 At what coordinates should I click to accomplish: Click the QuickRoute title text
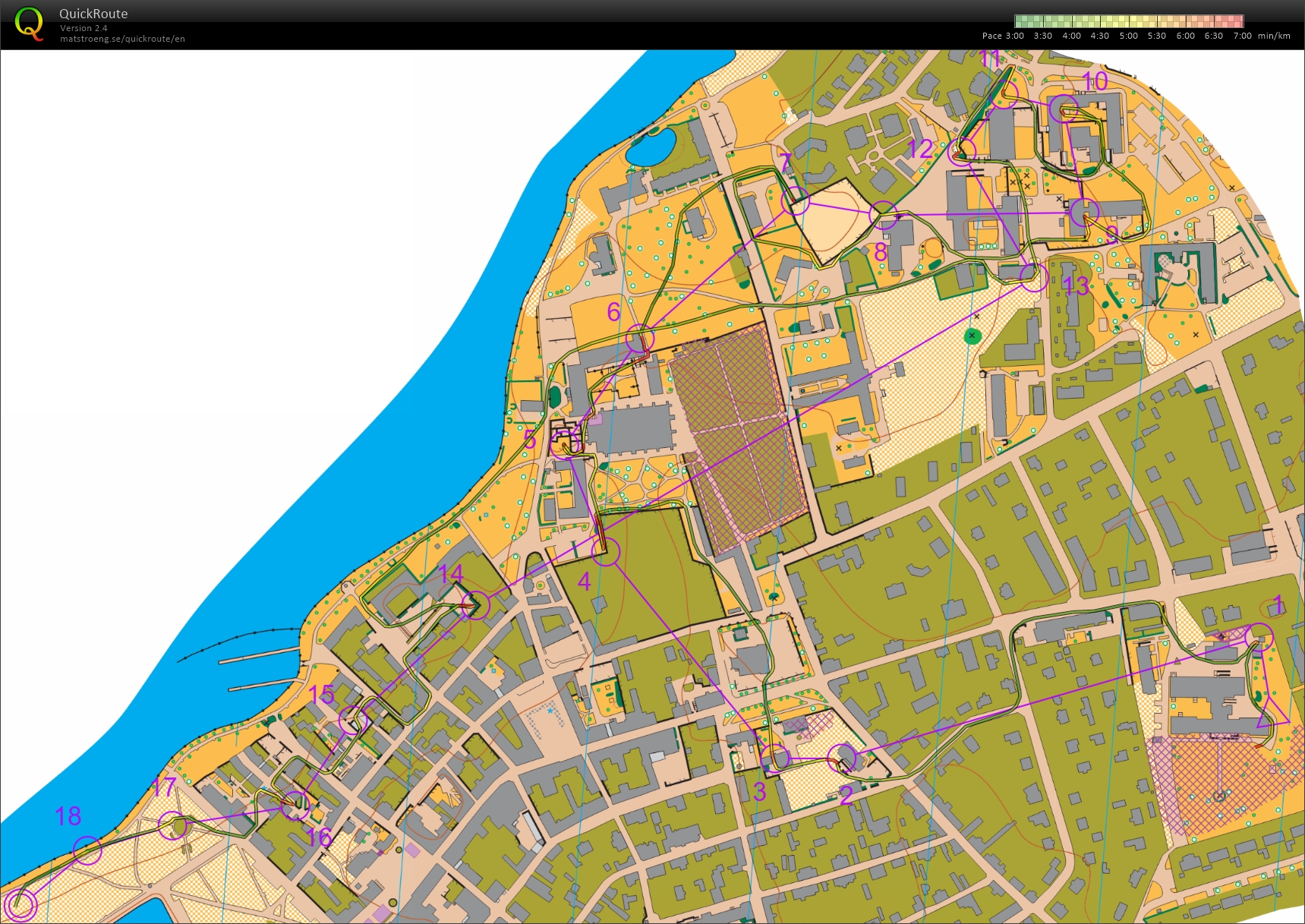(93, 14)
